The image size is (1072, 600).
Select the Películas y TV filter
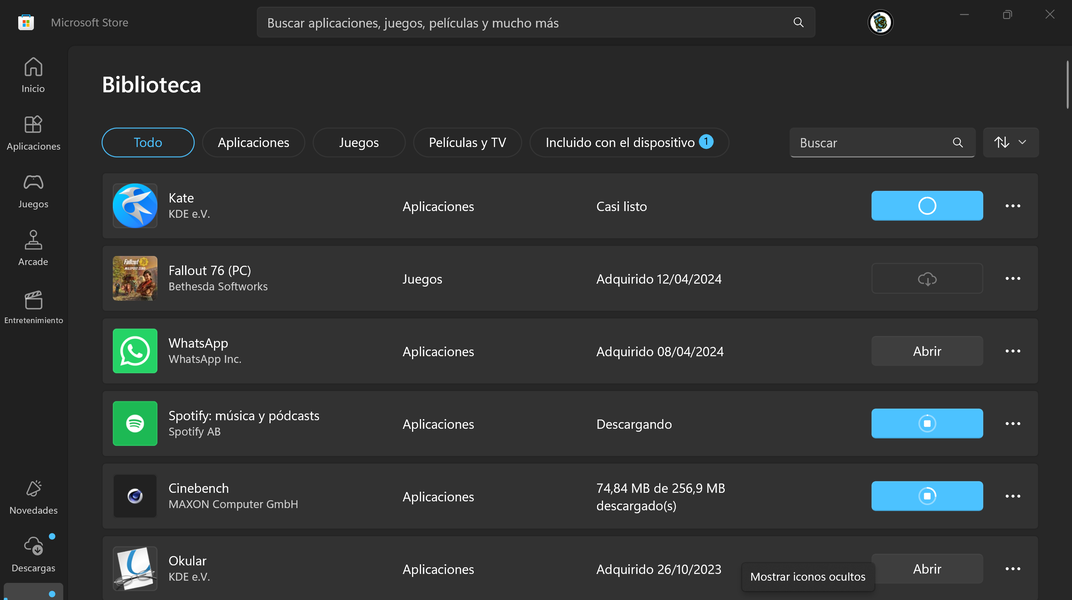point(468,142)
